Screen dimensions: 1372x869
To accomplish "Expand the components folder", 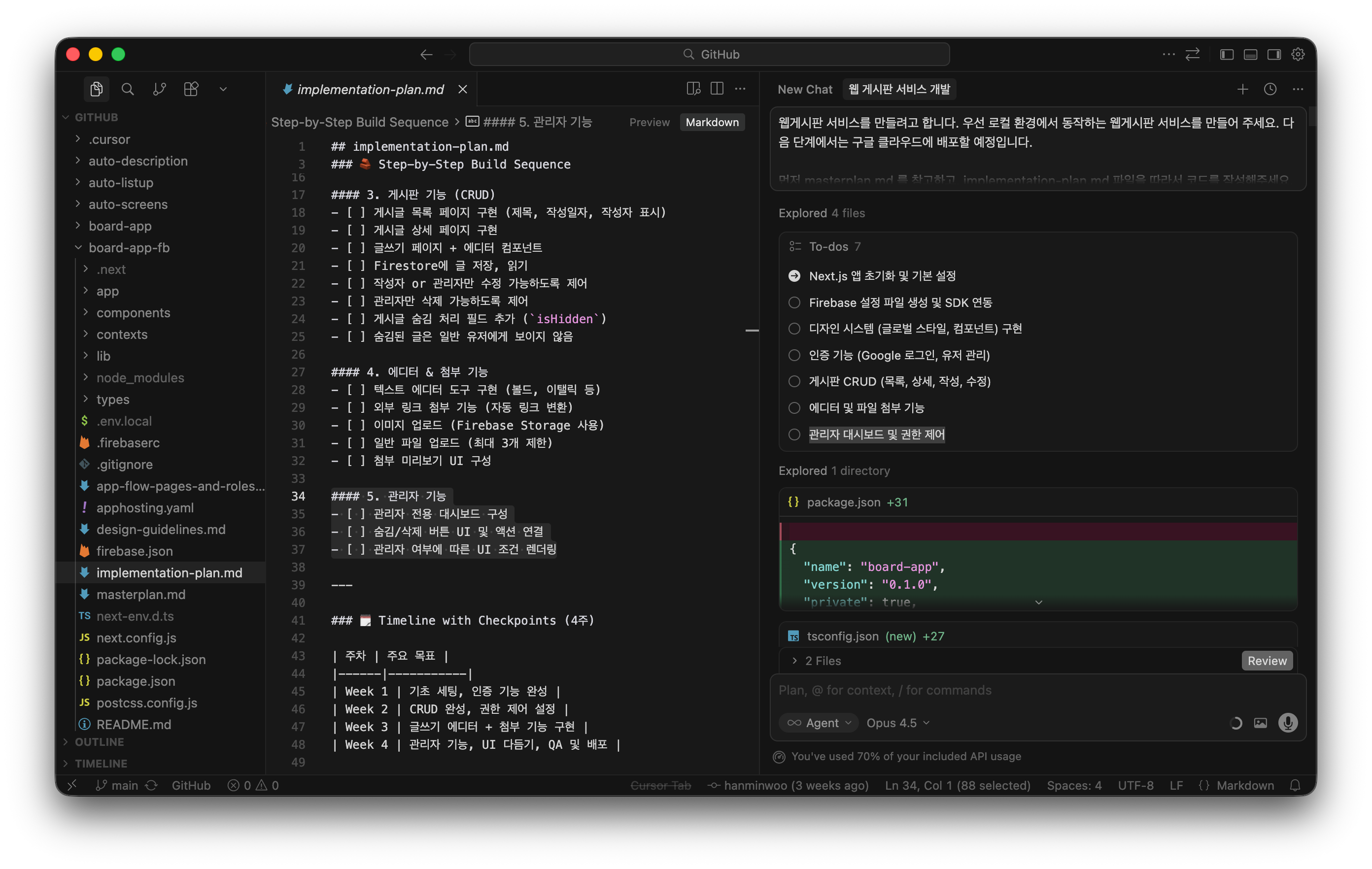I will coord(133,313).
